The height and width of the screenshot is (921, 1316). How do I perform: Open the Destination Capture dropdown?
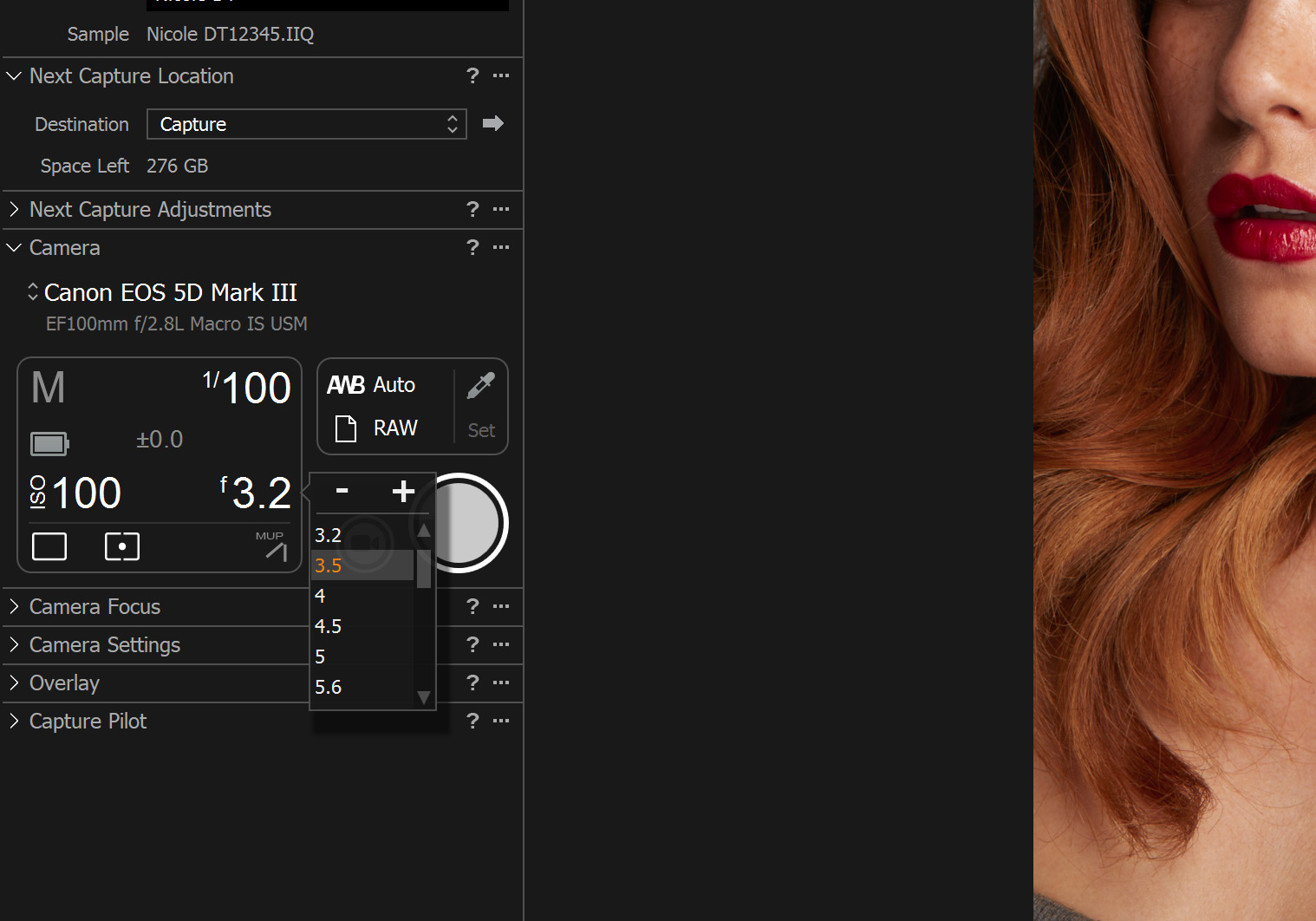[306, 124]
